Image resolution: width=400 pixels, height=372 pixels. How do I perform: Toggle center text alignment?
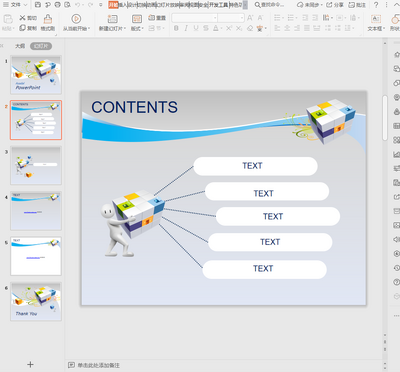(287, 28)
